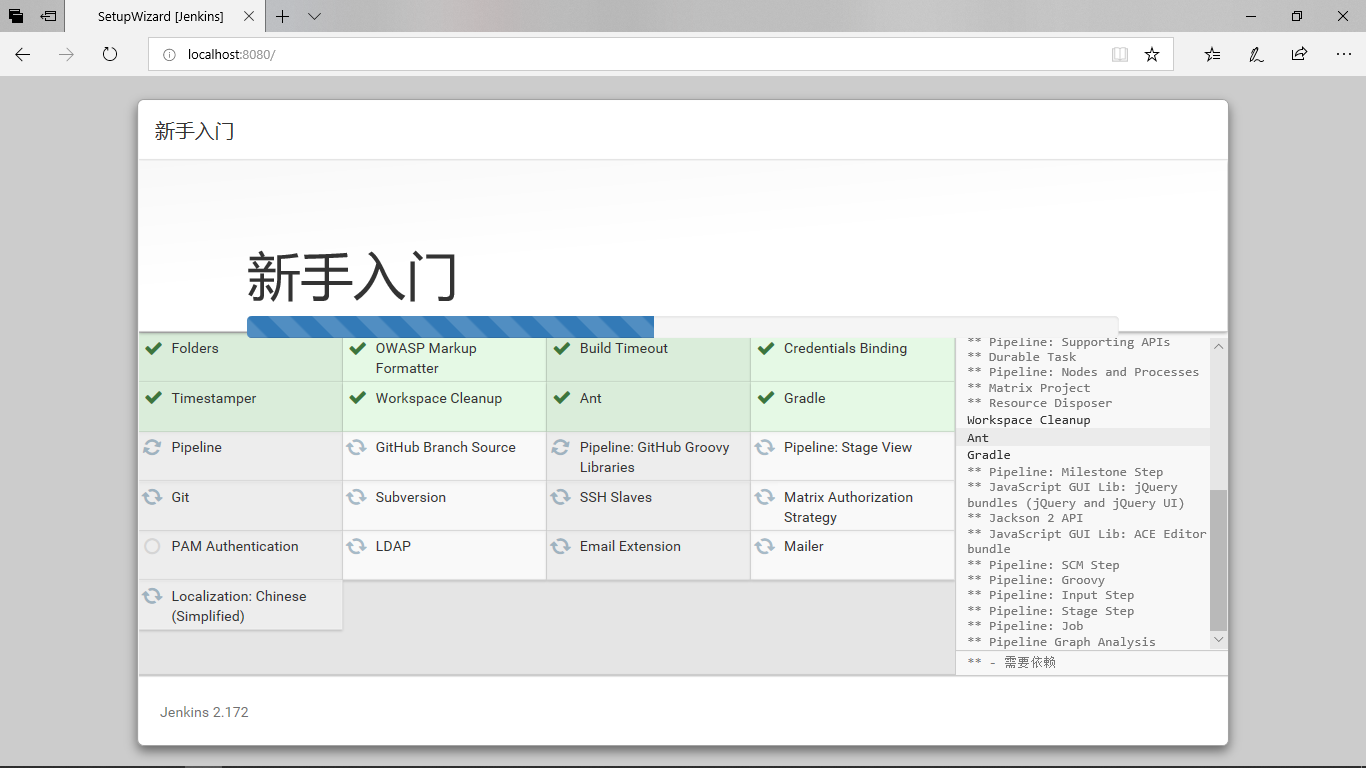
Task: Click the green checkmark beside Folders
Action: 153,348
